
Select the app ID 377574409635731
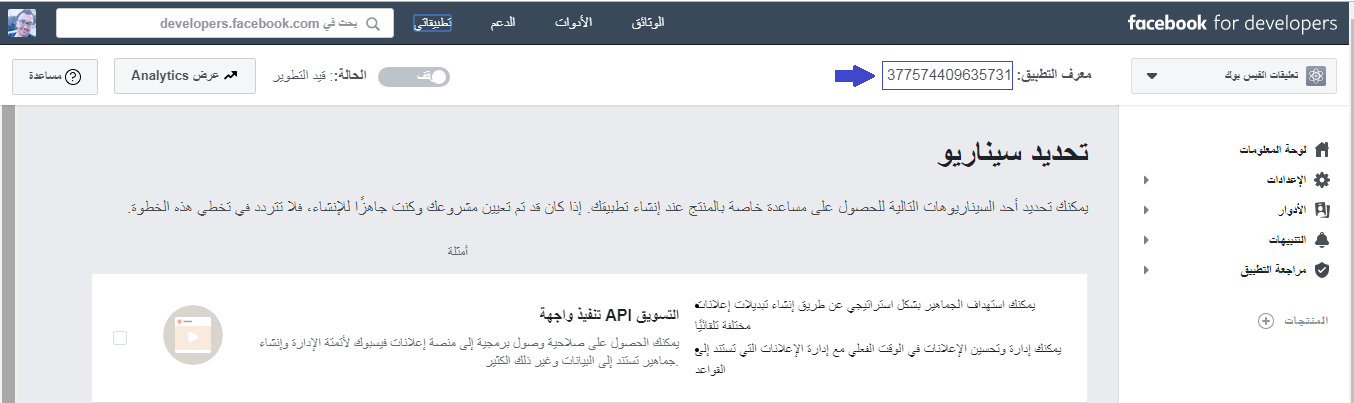(948, 76)
